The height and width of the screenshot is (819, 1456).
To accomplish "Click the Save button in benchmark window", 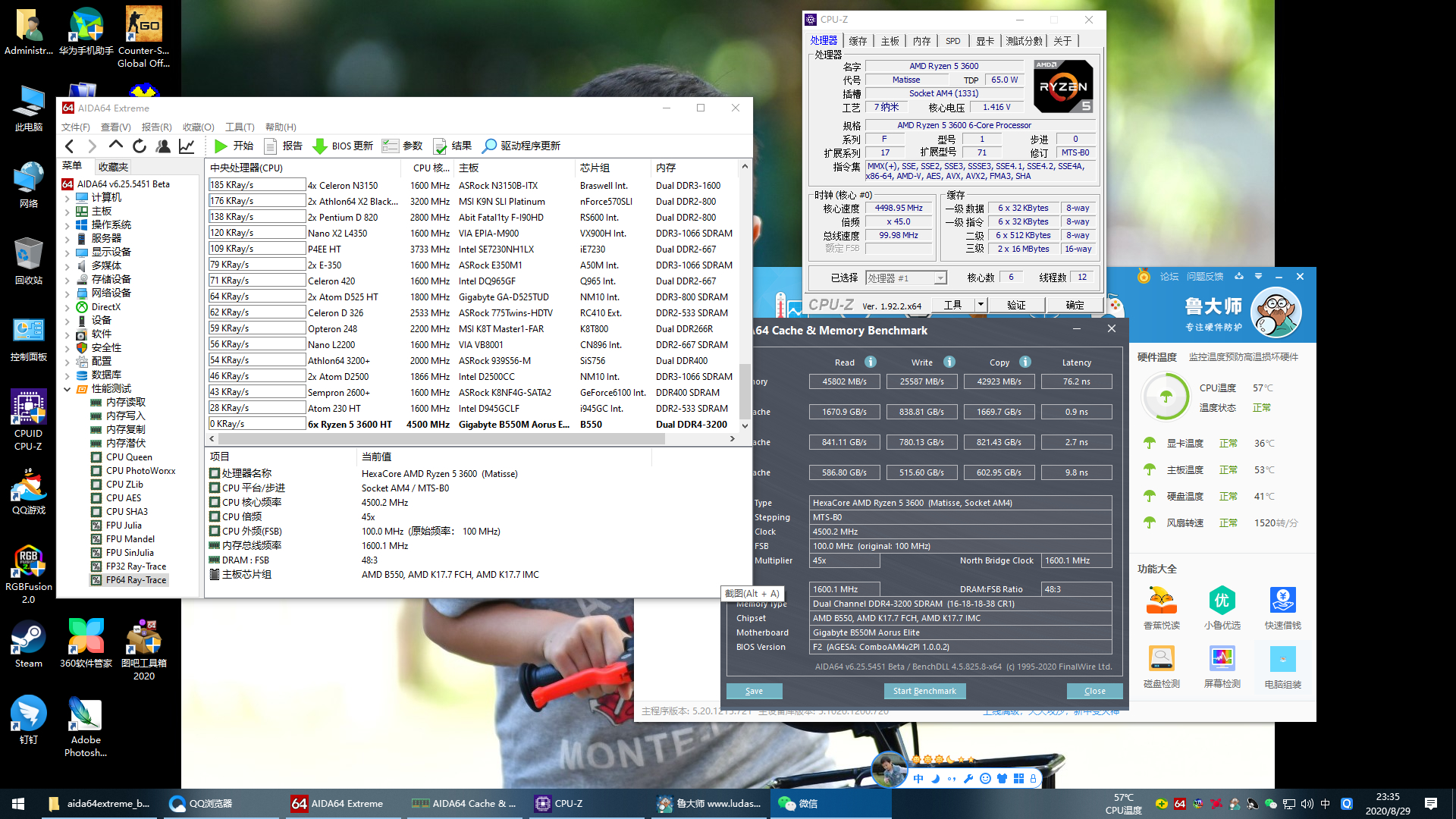I will tap(754, 691).
